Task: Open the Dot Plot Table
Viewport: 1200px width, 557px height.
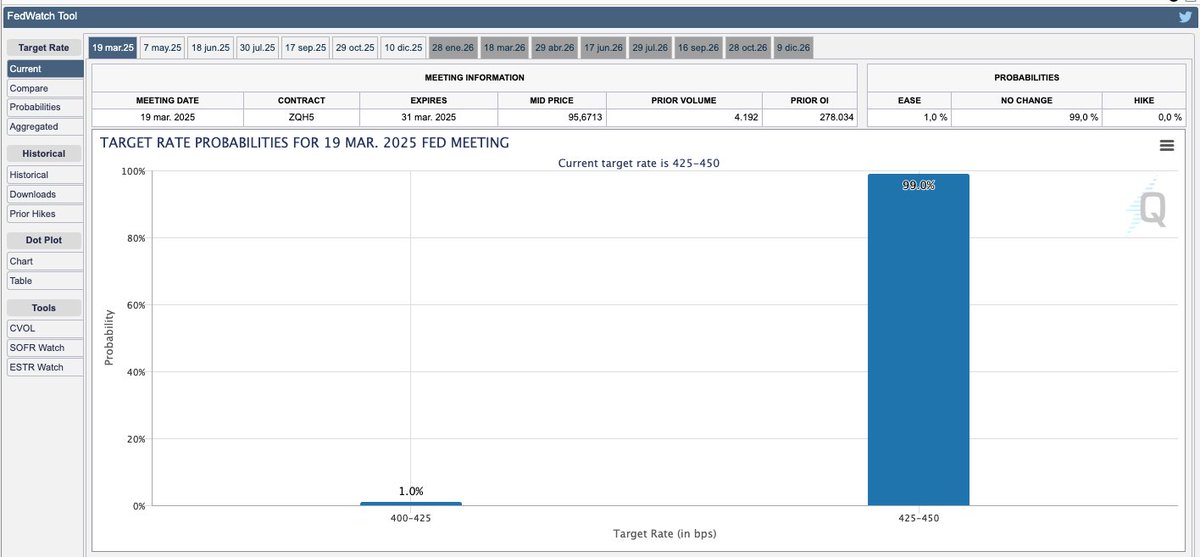Action: (x=44, y=281)
